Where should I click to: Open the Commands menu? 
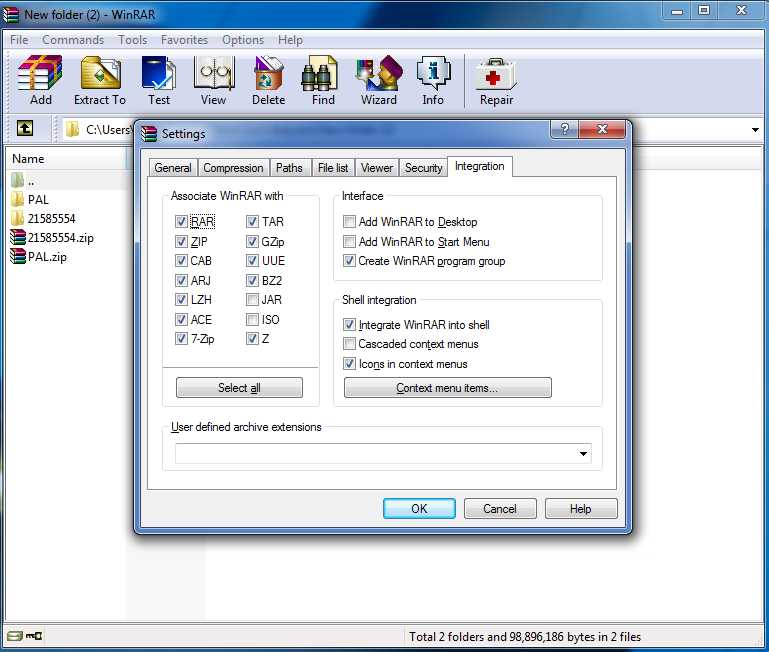(73, 40)
